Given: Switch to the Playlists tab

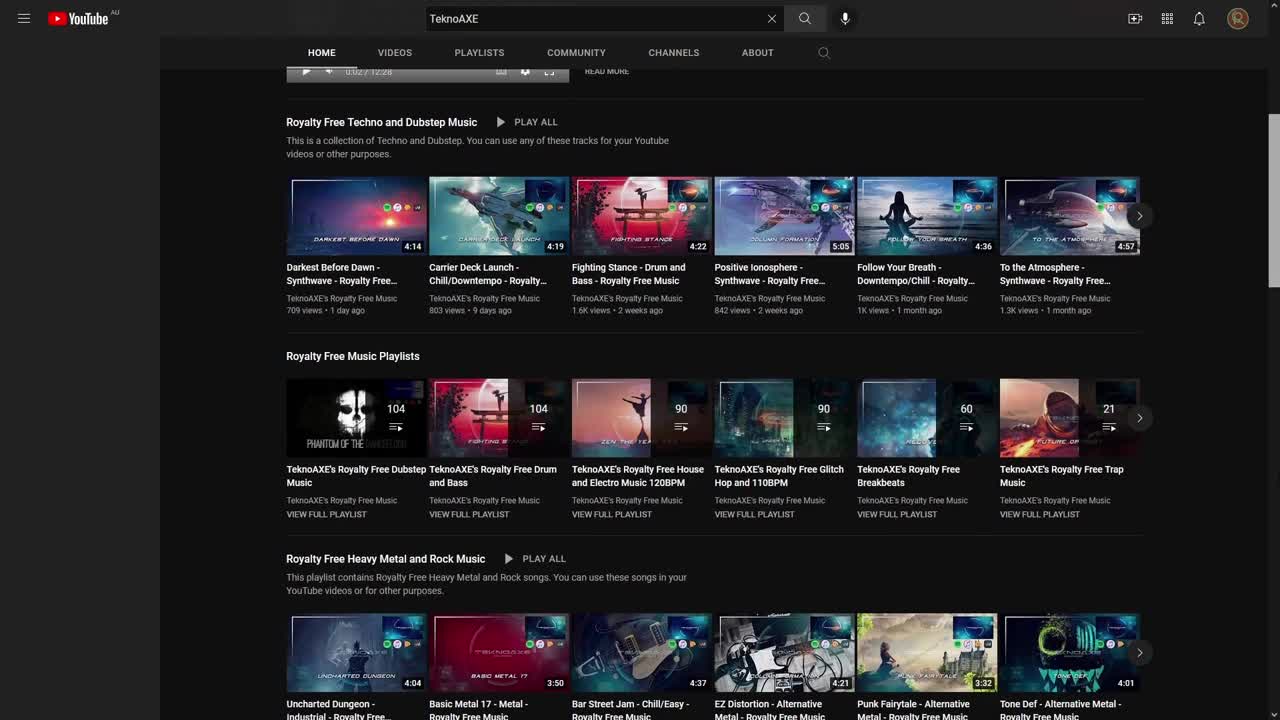Looking at the screenshot, I should coord(479,53).
